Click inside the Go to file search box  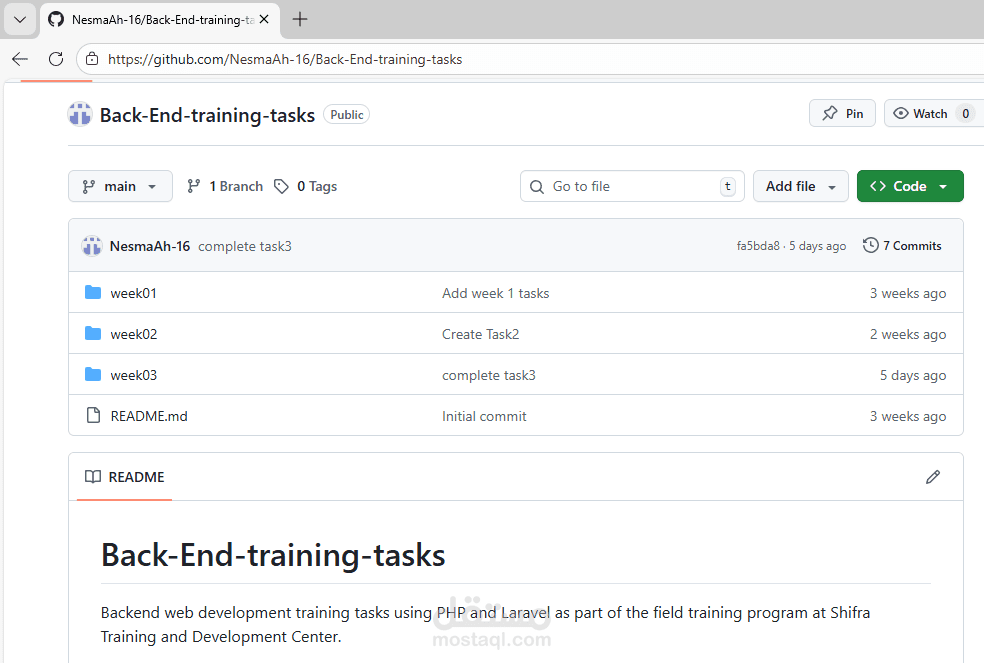pyautogui.click(x=632, y=186)
